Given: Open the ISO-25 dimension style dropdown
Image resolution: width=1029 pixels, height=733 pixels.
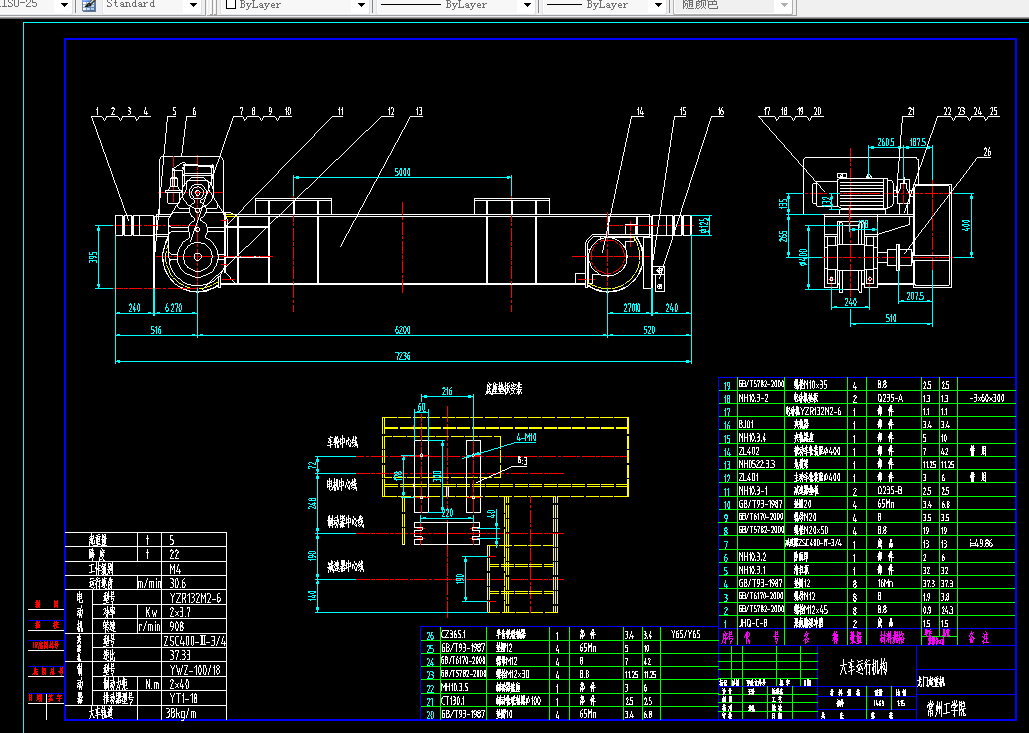Looking at the screenshot, I should (64, 5).
